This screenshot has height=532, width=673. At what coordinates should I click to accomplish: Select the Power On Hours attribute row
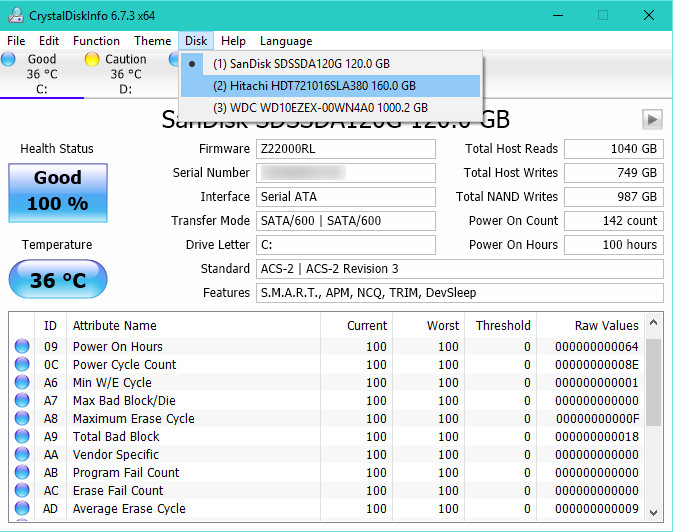tap(327, 346)
